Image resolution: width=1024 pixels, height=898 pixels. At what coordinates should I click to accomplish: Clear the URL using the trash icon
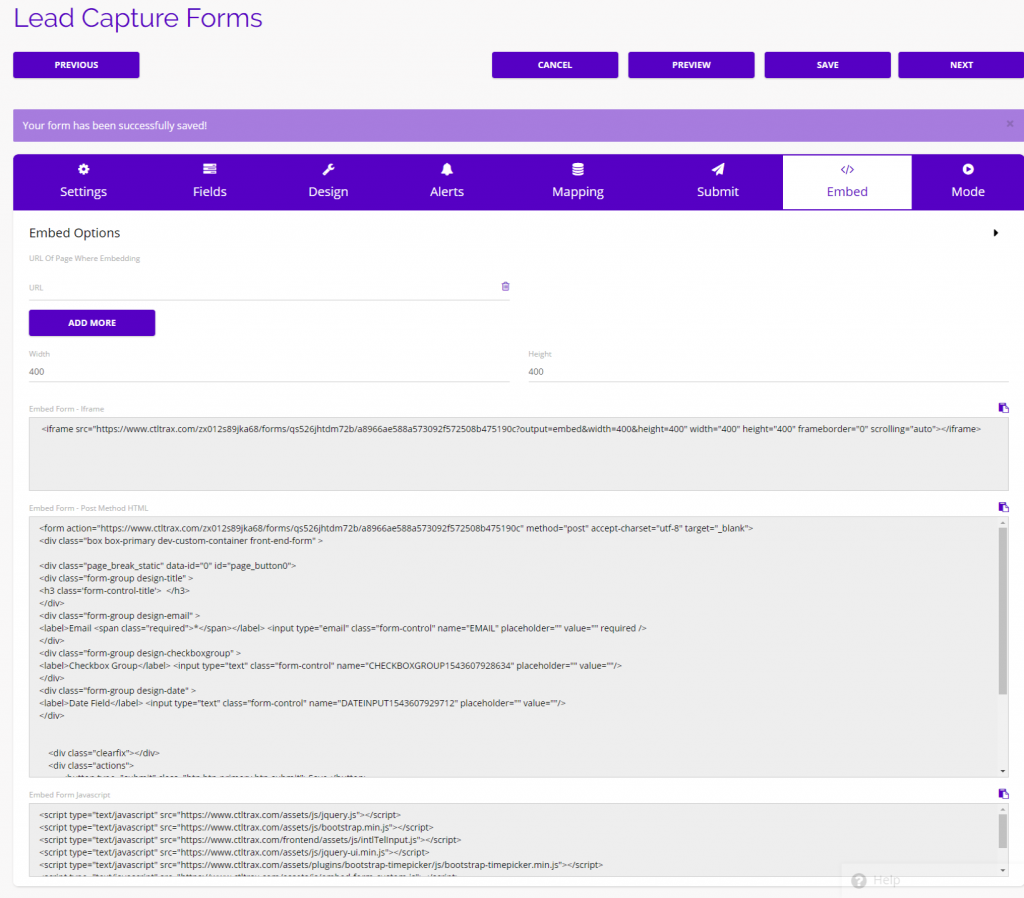pyautogui.click(x=505, y=286)
